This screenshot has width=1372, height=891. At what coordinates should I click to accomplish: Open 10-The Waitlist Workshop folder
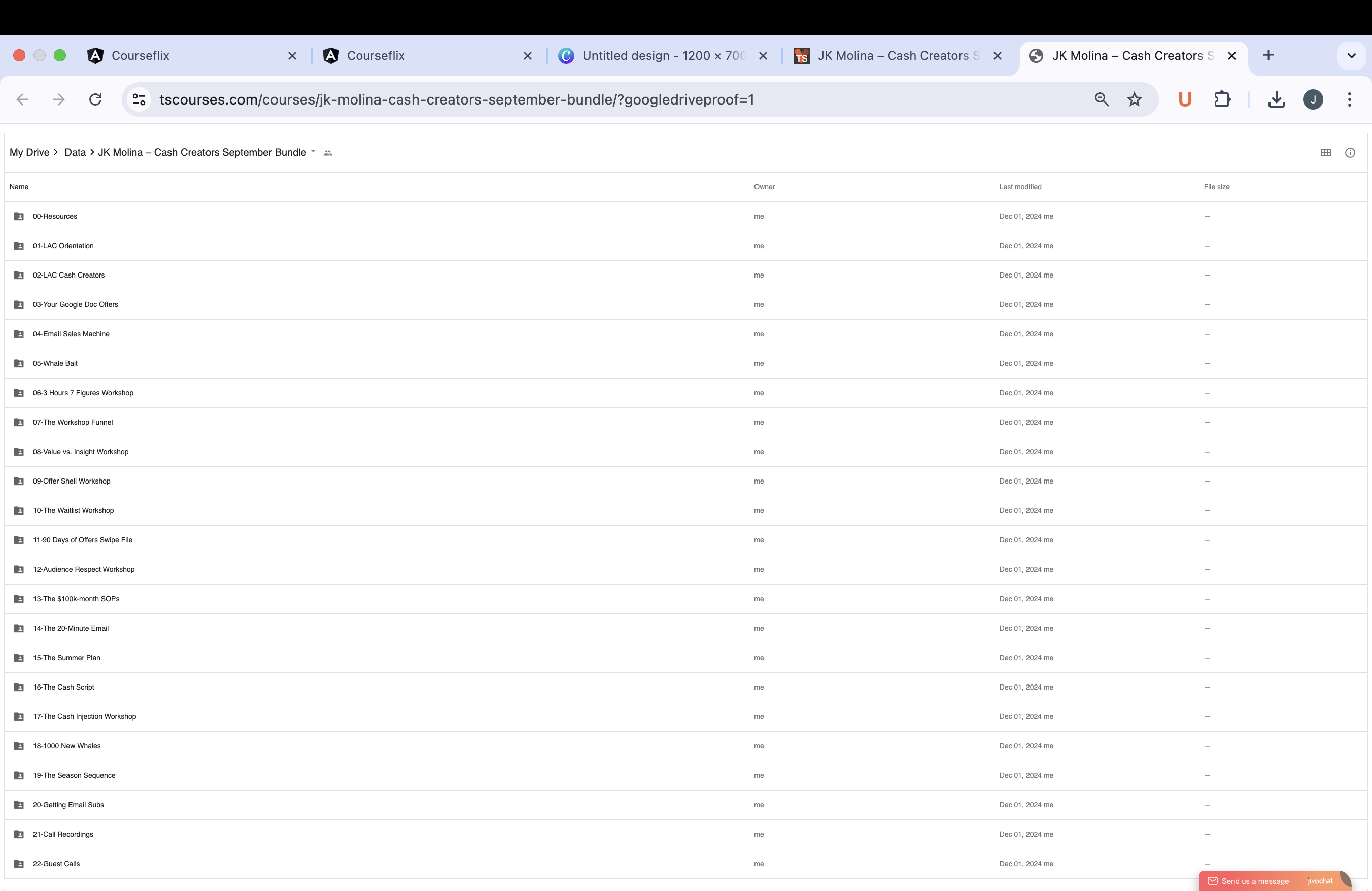[685, 510]
